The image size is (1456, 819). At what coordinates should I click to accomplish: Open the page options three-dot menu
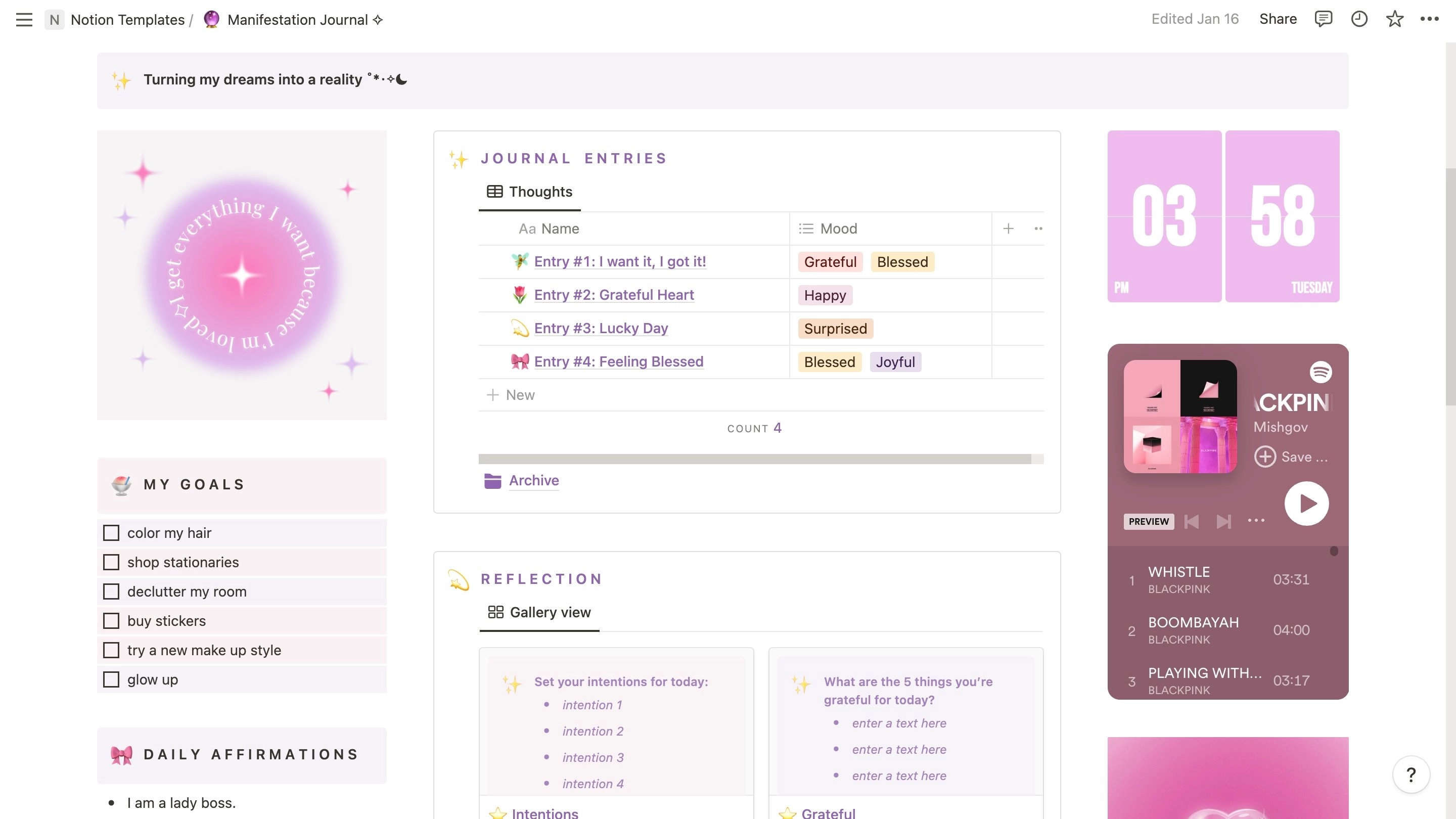pyautogui.click(x=1429, y=19)
